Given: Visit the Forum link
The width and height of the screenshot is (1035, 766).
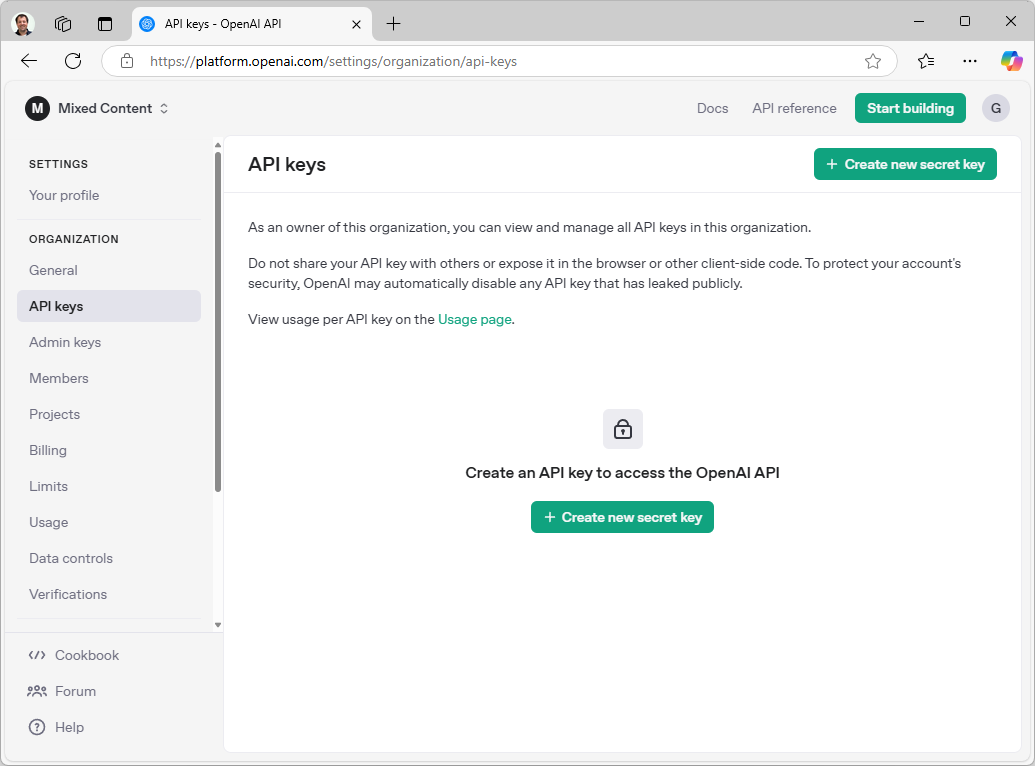Looking at the screenshot, I should (61, 691).
